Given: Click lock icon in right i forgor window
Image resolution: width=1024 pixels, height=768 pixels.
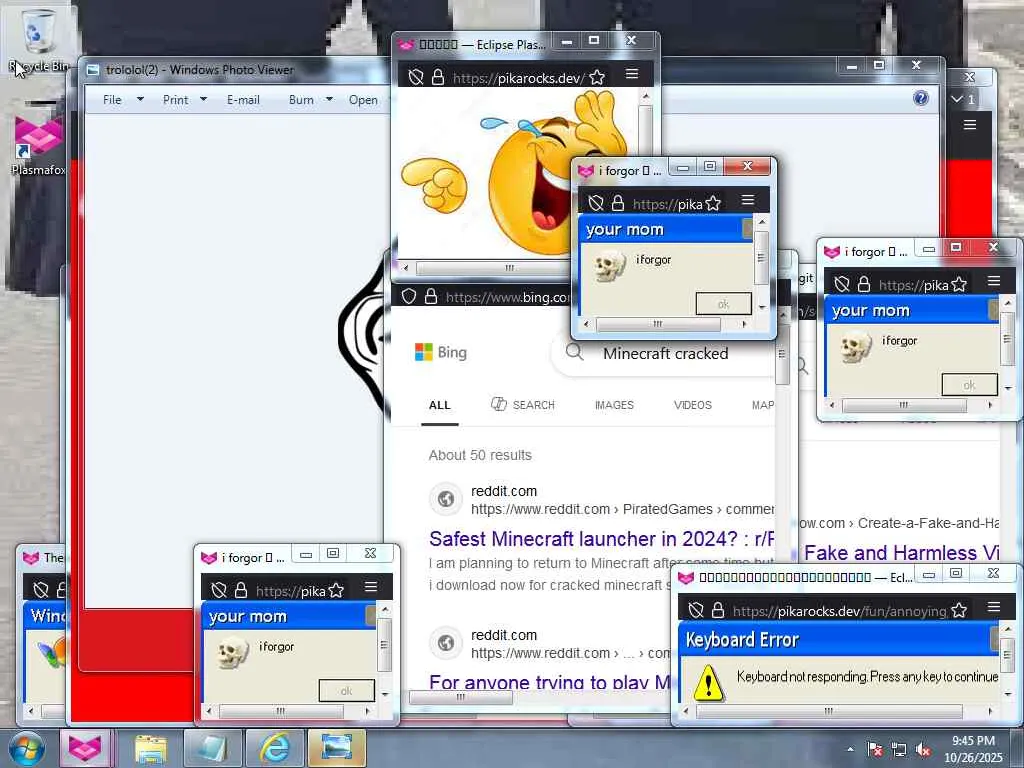Looking at the screenshot, I should (864, 284).
